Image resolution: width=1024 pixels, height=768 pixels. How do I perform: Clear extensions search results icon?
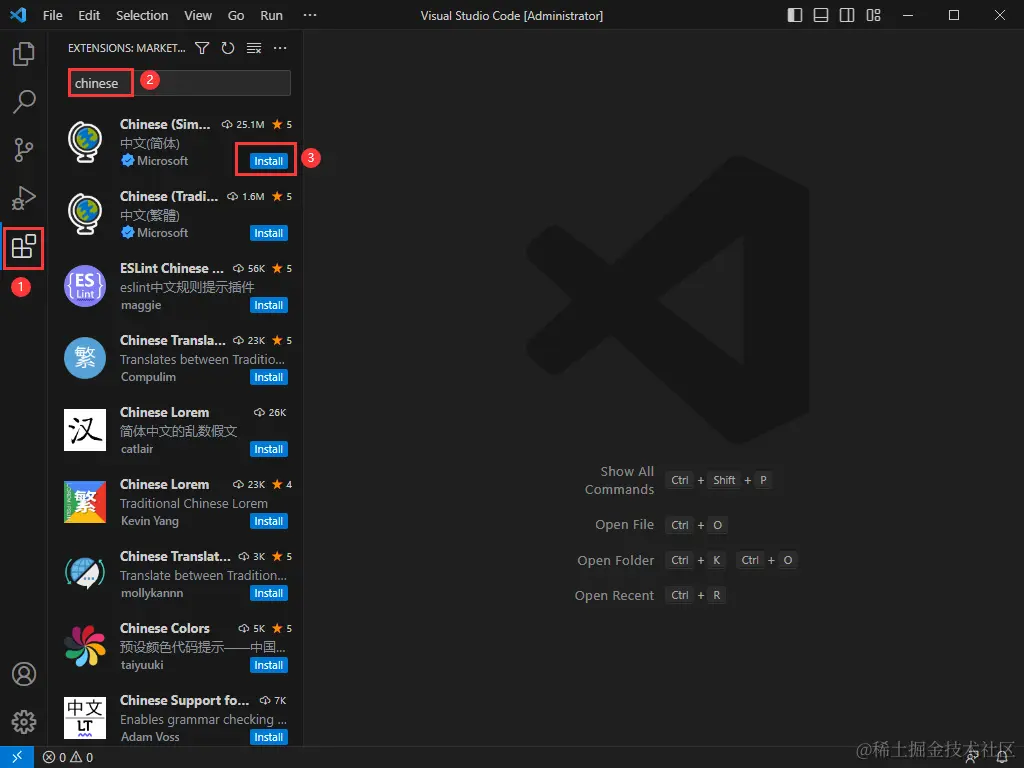pos(254,48)
